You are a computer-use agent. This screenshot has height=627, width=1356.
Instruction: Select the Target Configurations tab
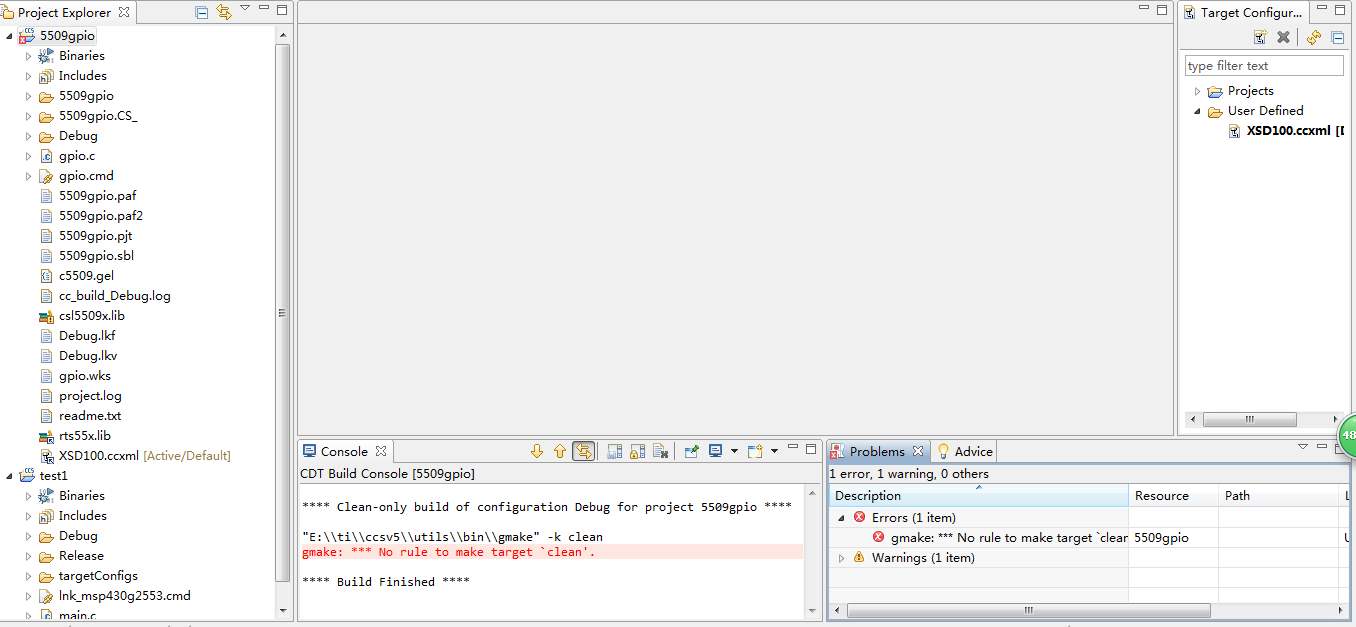[x=1244, y=12]
